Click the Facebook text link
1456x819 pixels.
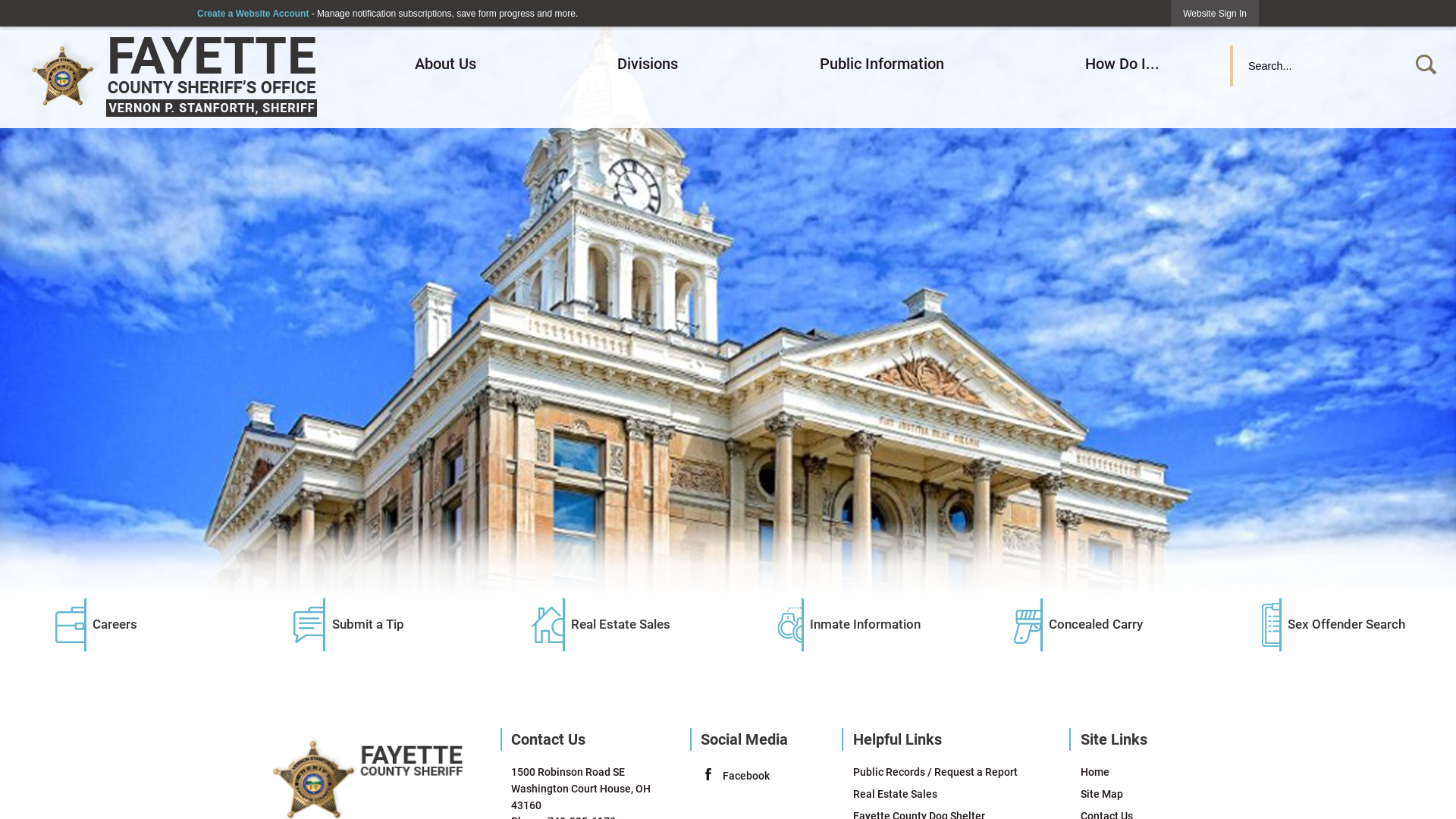click(x=746, y=776)
